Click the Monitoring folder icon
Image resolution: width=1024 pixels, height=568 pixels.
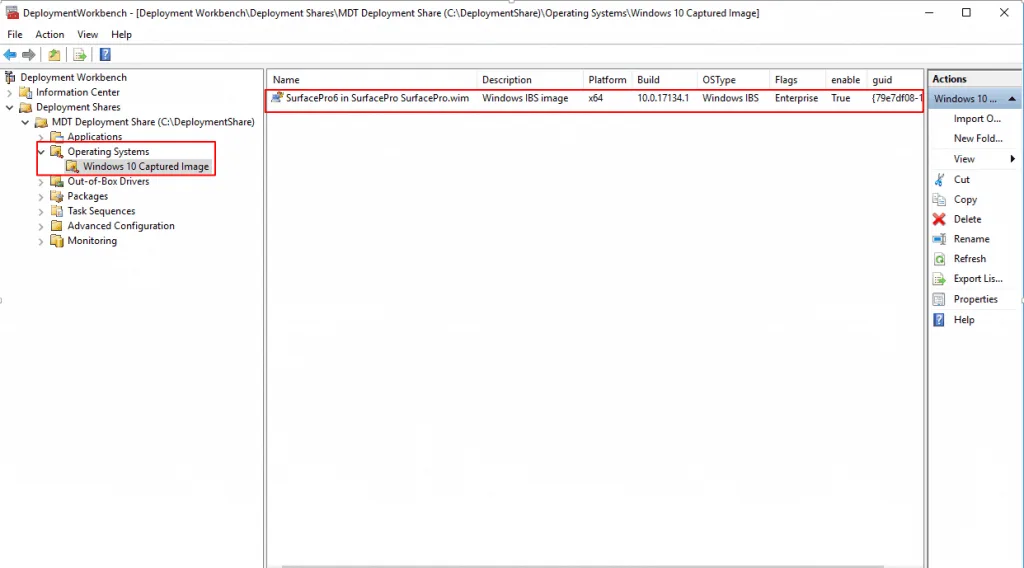click(x=57, y=241)
